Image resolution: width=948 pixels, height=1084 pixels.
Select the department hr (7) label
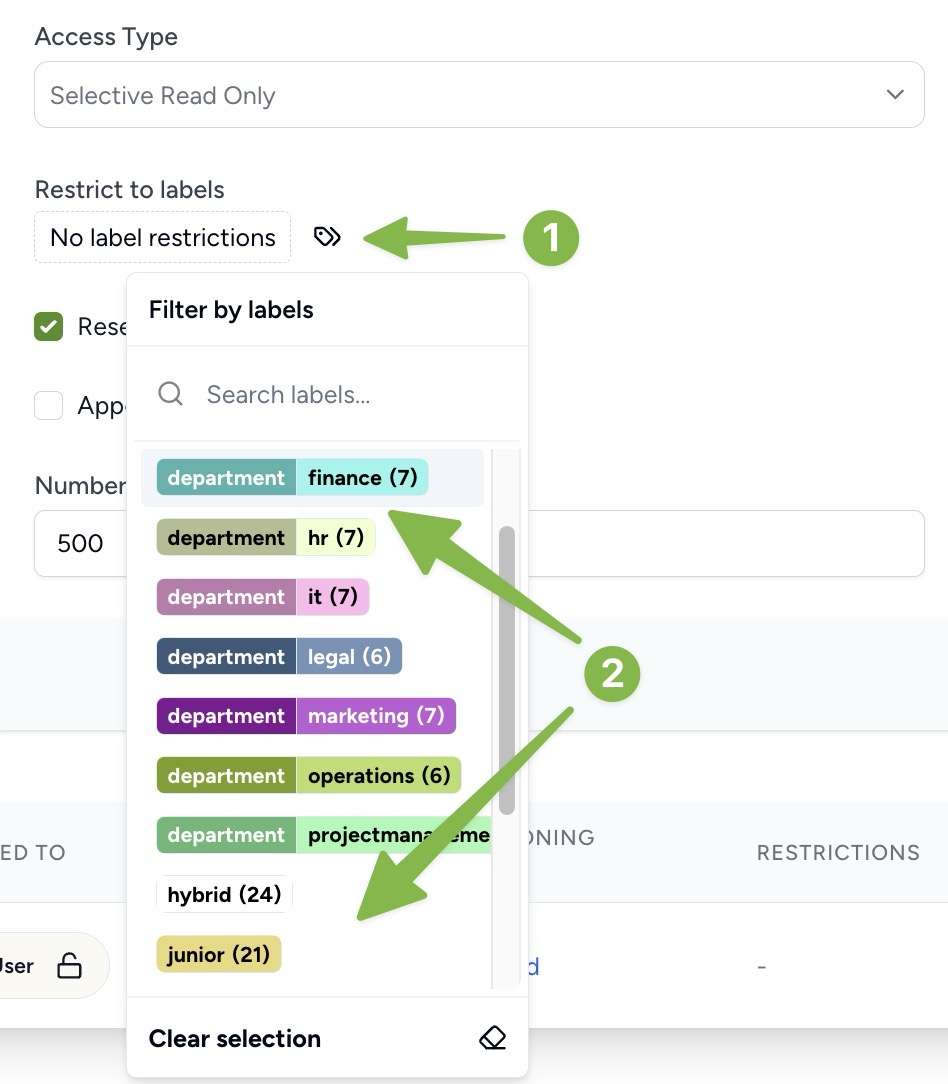[x=266, y=537]
